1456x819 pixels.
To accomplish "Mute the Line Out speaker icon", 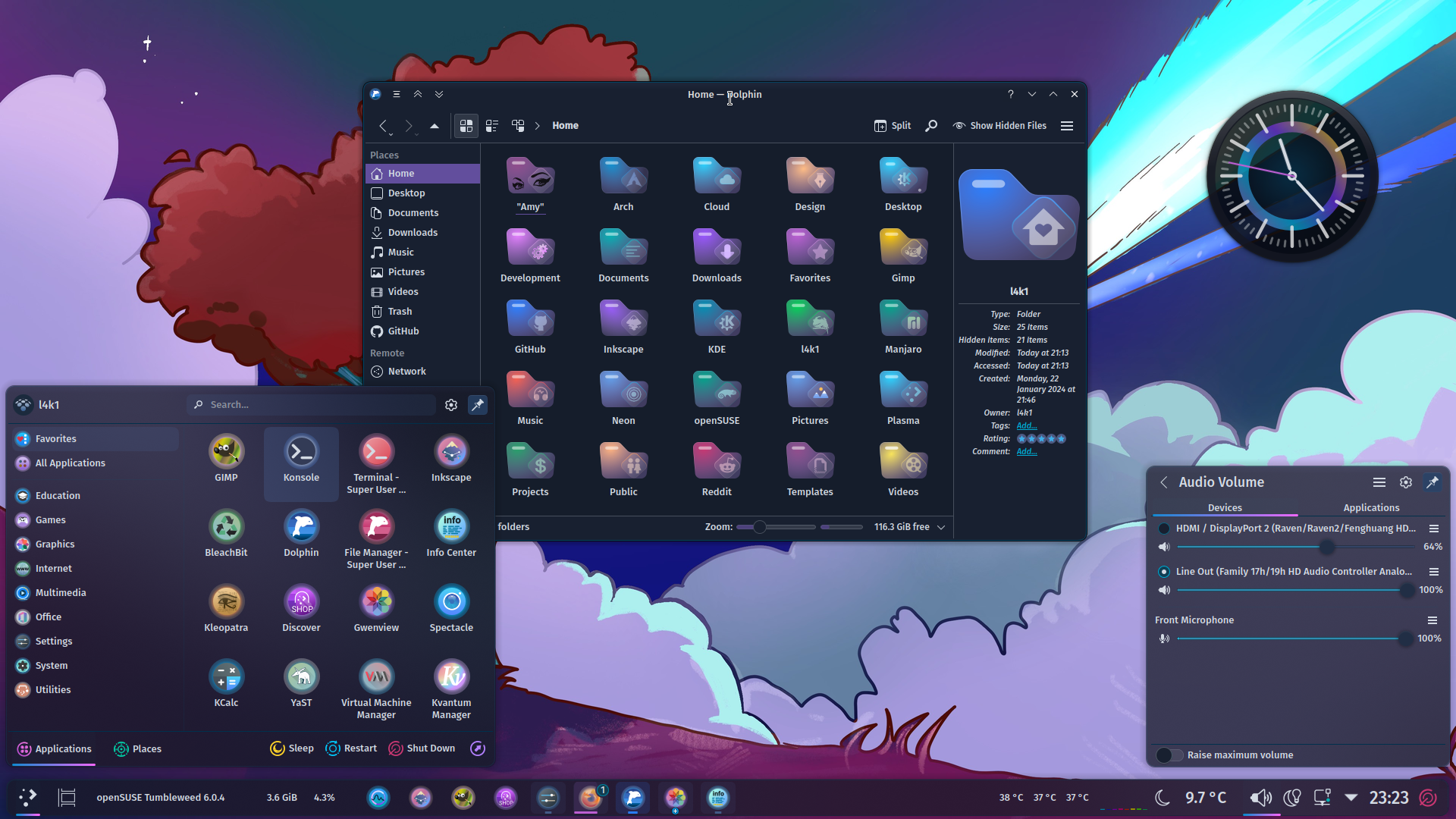I will click(x=1164, y=590).
